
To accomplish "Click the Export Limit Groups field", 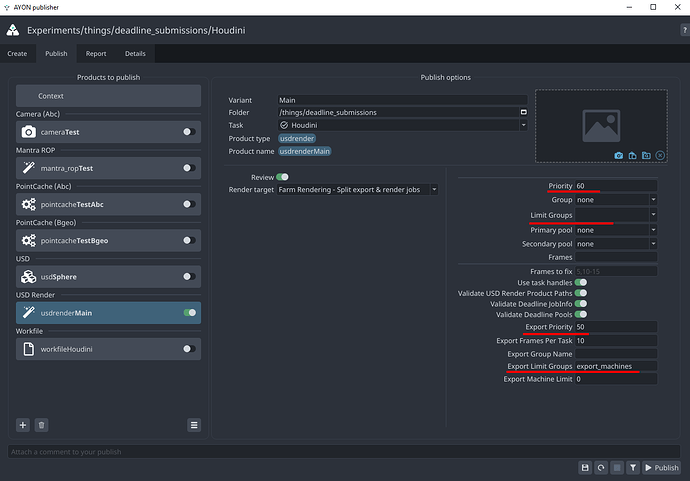I will click(616, 366).
